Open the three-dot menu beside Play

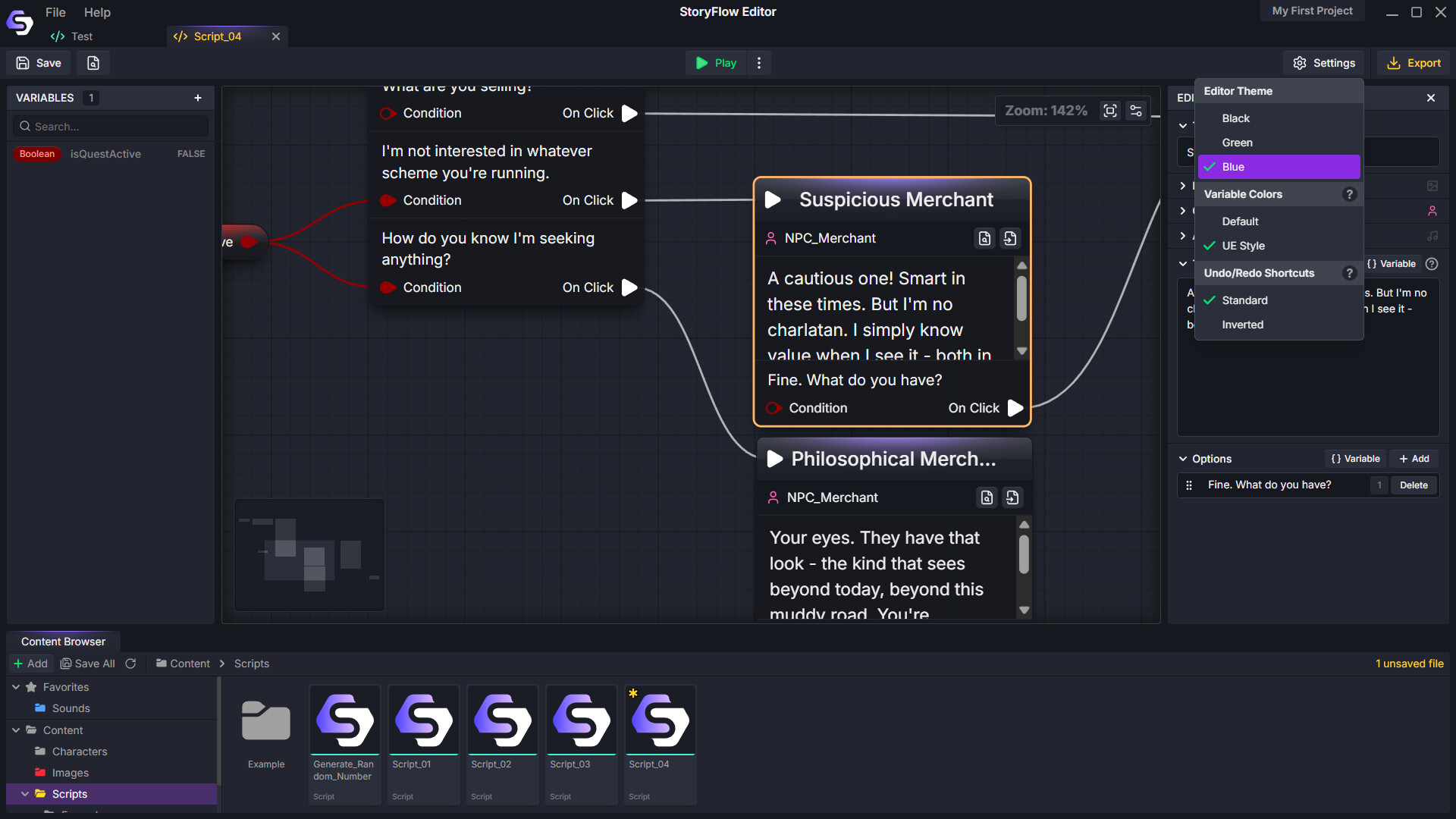[759, 63]
